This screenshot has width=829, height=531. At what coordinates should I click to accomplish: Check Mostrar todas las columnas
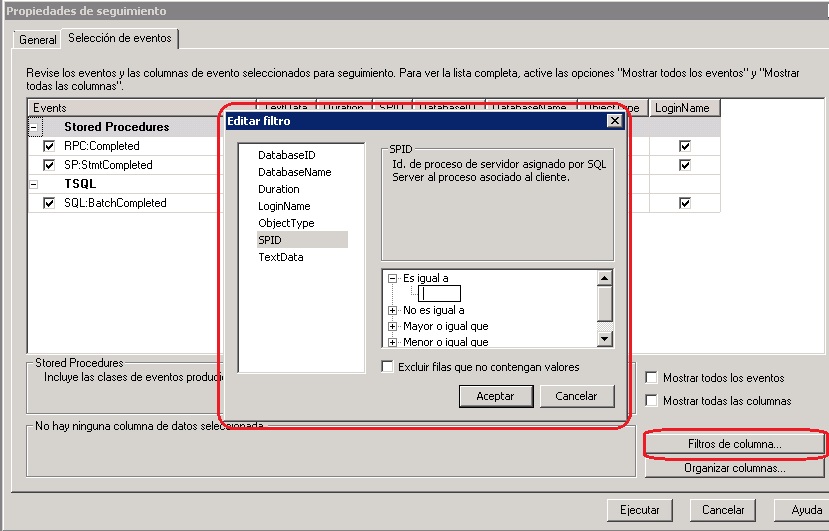(651, 400)
